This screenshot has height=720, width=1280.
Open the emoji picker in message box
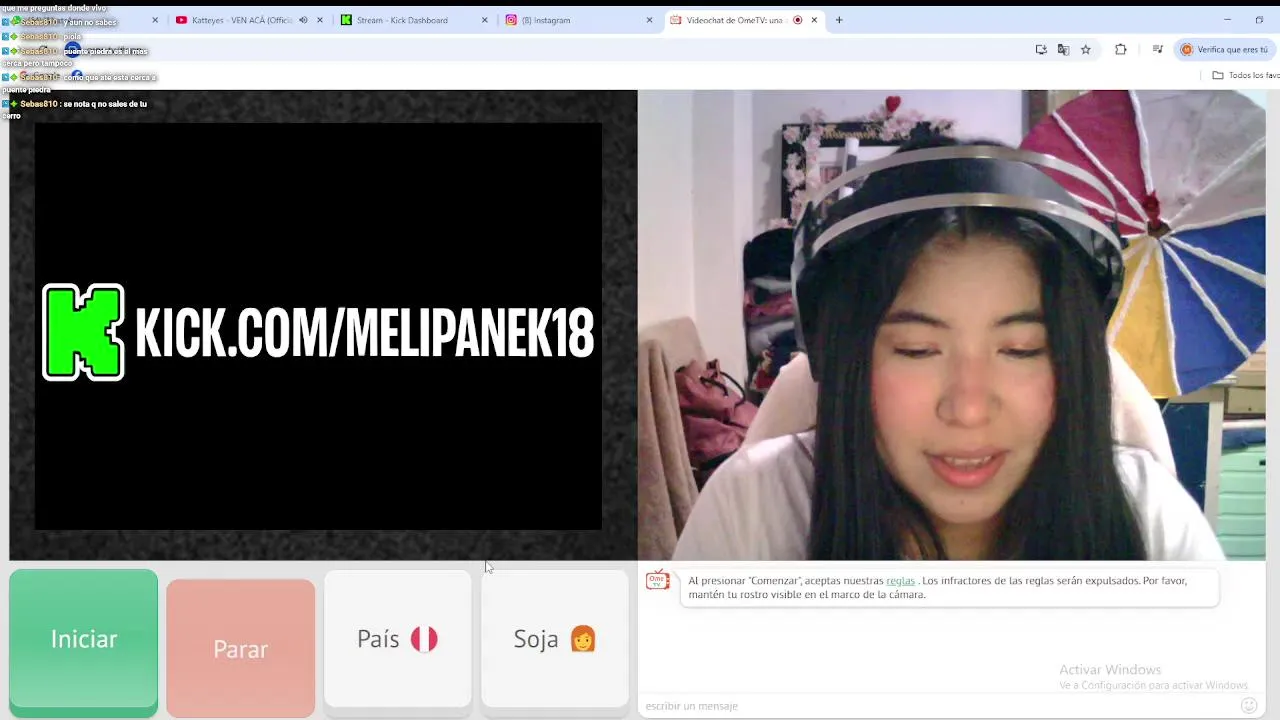[x=1248, y=706]
